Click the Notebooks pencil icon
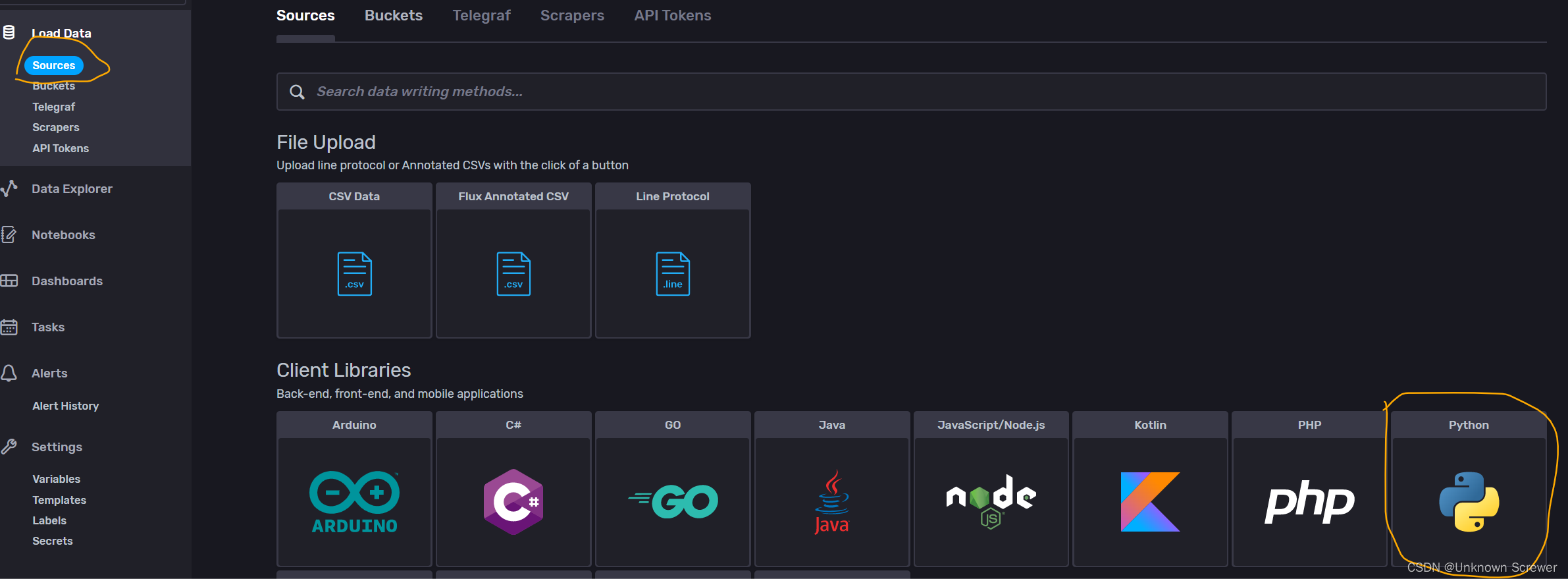The width and height of the screenshot is (1568, 579). tap(9, 234)
